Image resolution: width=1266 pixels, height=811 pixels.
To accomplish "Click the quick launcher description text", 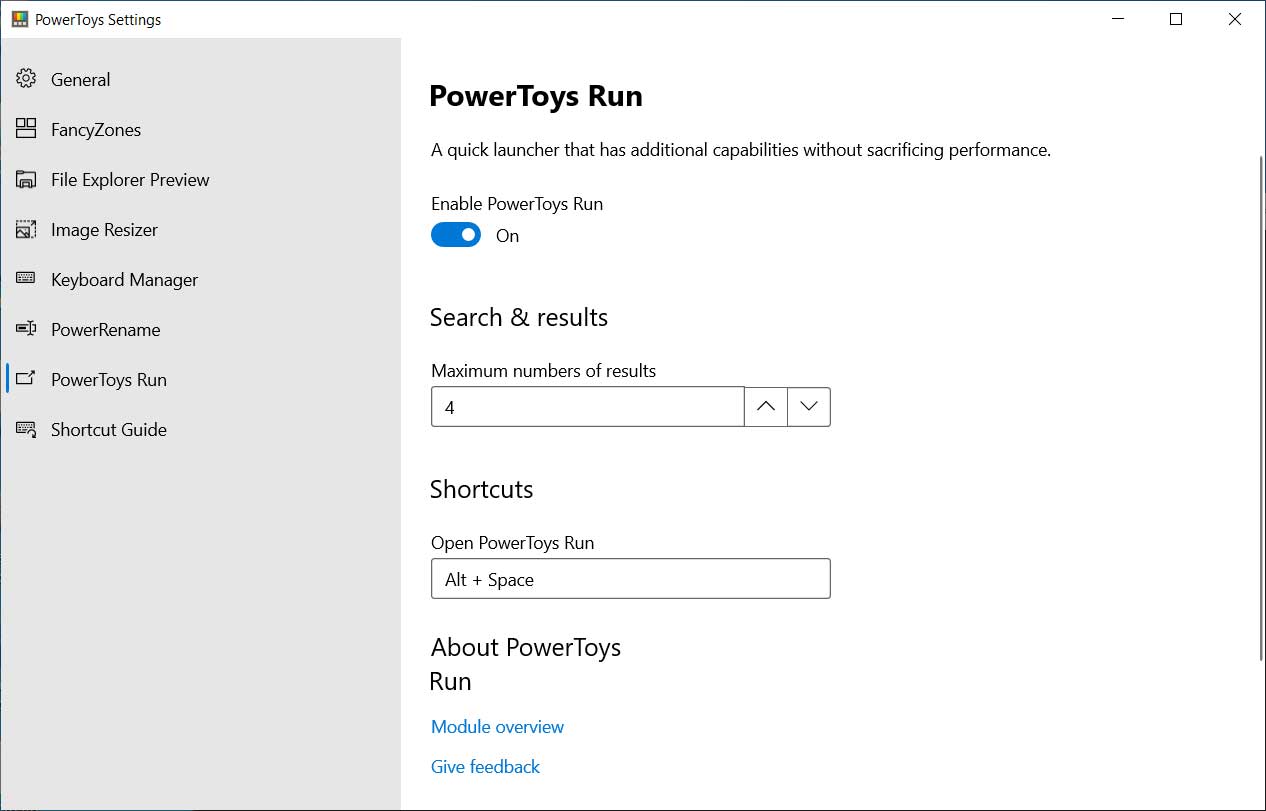I will coord(741,151).
